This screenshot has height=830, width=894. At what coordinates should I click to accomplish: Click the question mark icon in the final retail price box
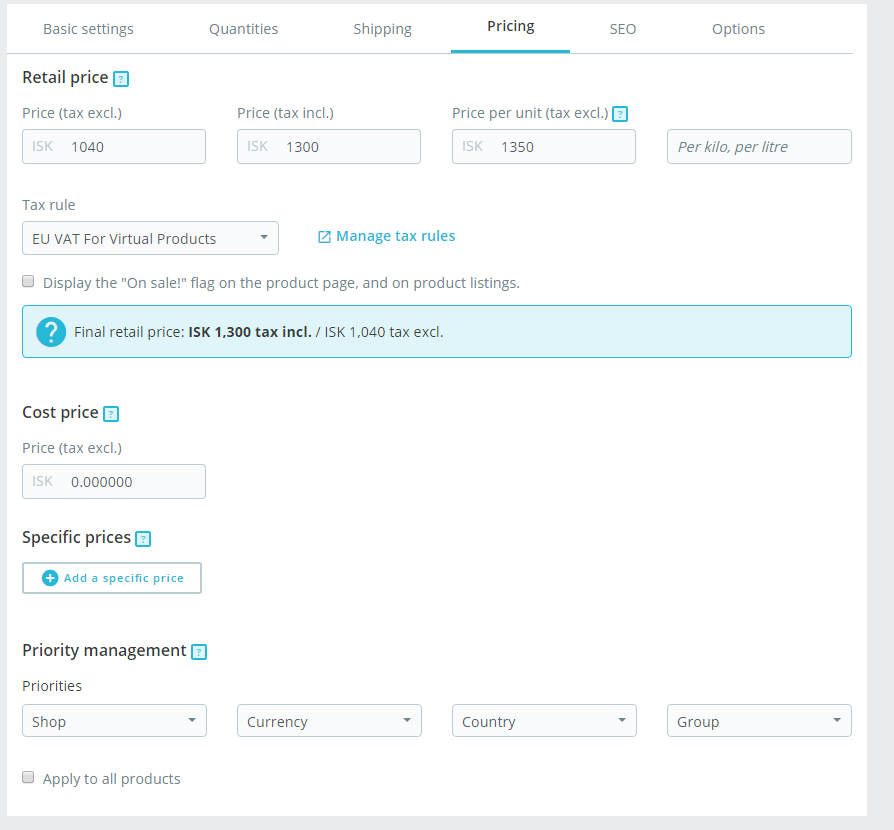point(51,332)
